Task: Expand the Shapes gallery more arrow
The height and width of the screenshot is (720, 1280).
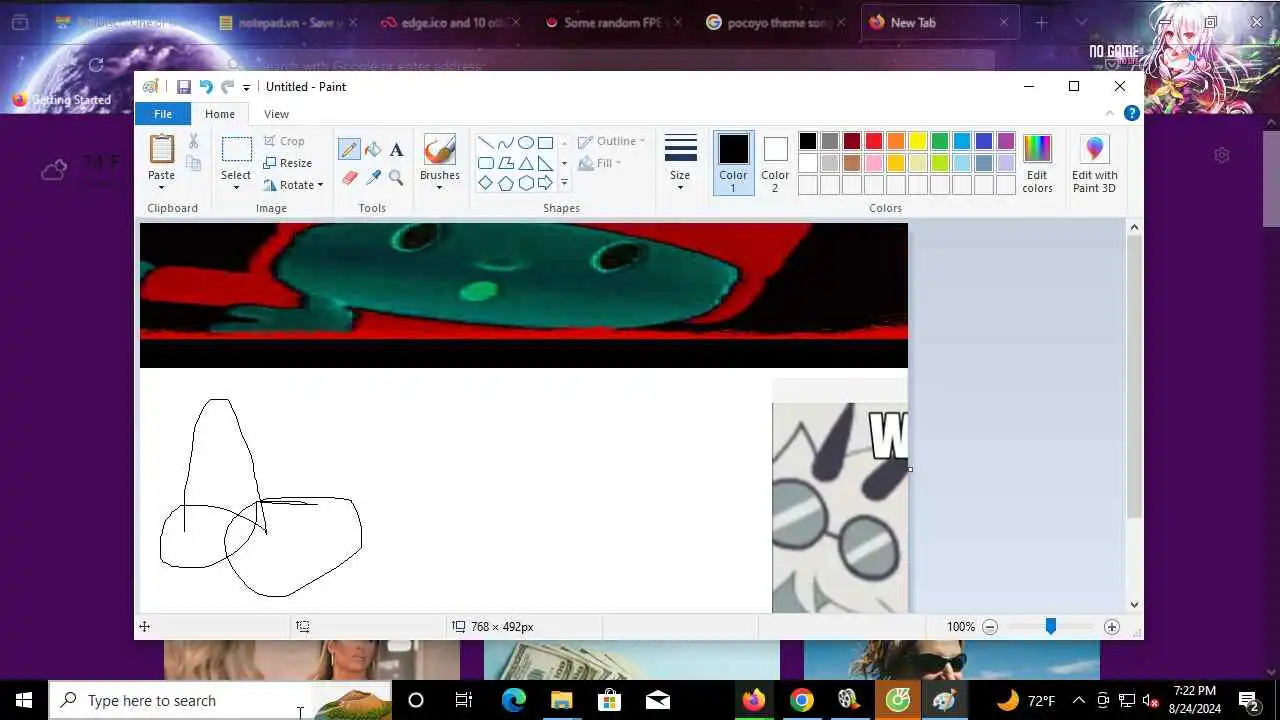Action: (564, 183)
